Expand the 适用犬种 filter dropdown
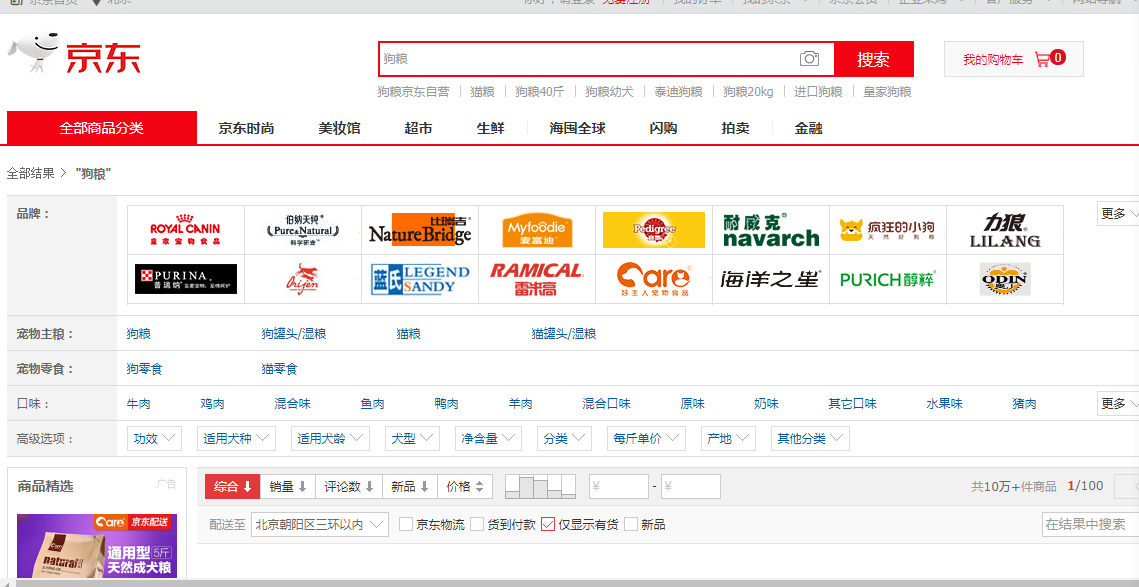1139x587 pixels. click(x=236, y=438)
